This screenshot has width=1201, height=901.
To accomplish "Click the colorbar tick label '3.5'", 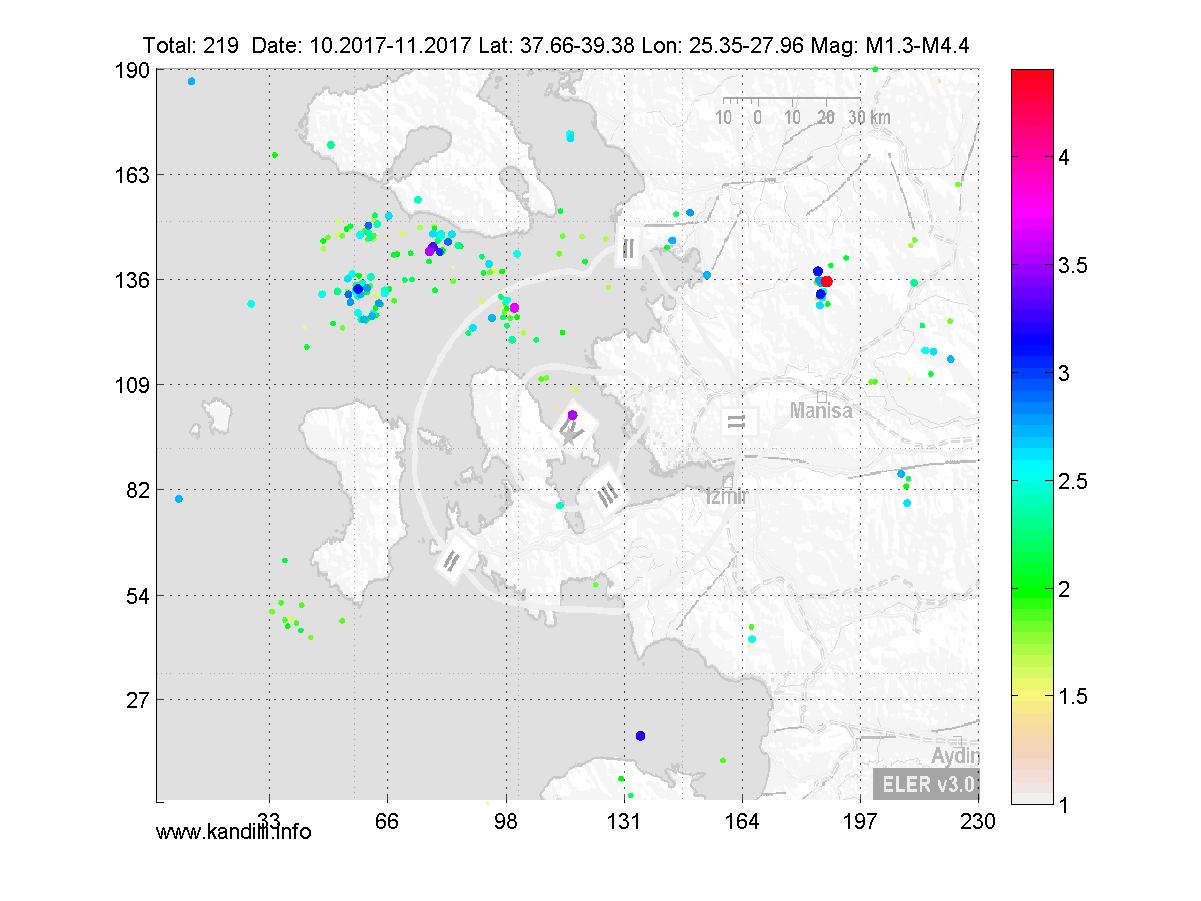I will 1075,265.
